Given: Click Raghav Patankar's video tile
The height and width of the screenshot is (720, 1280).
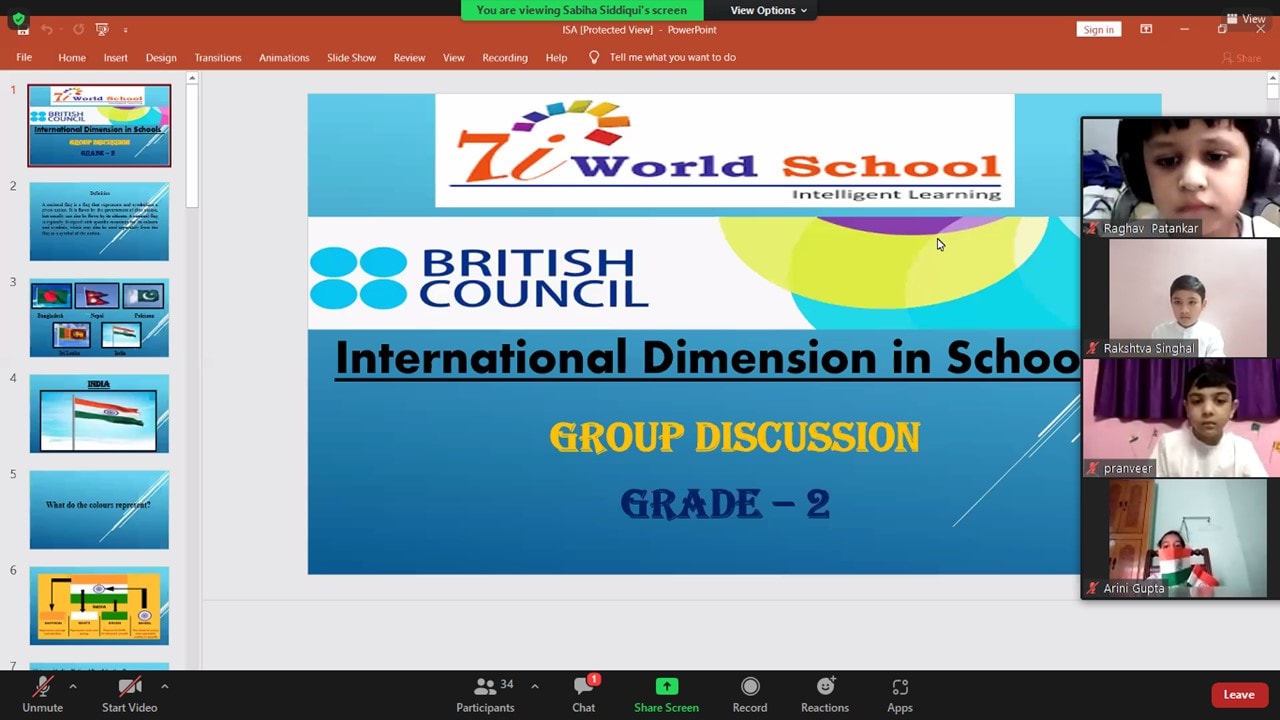Looking at the screenshot, I should click(x=1180, y=178).
